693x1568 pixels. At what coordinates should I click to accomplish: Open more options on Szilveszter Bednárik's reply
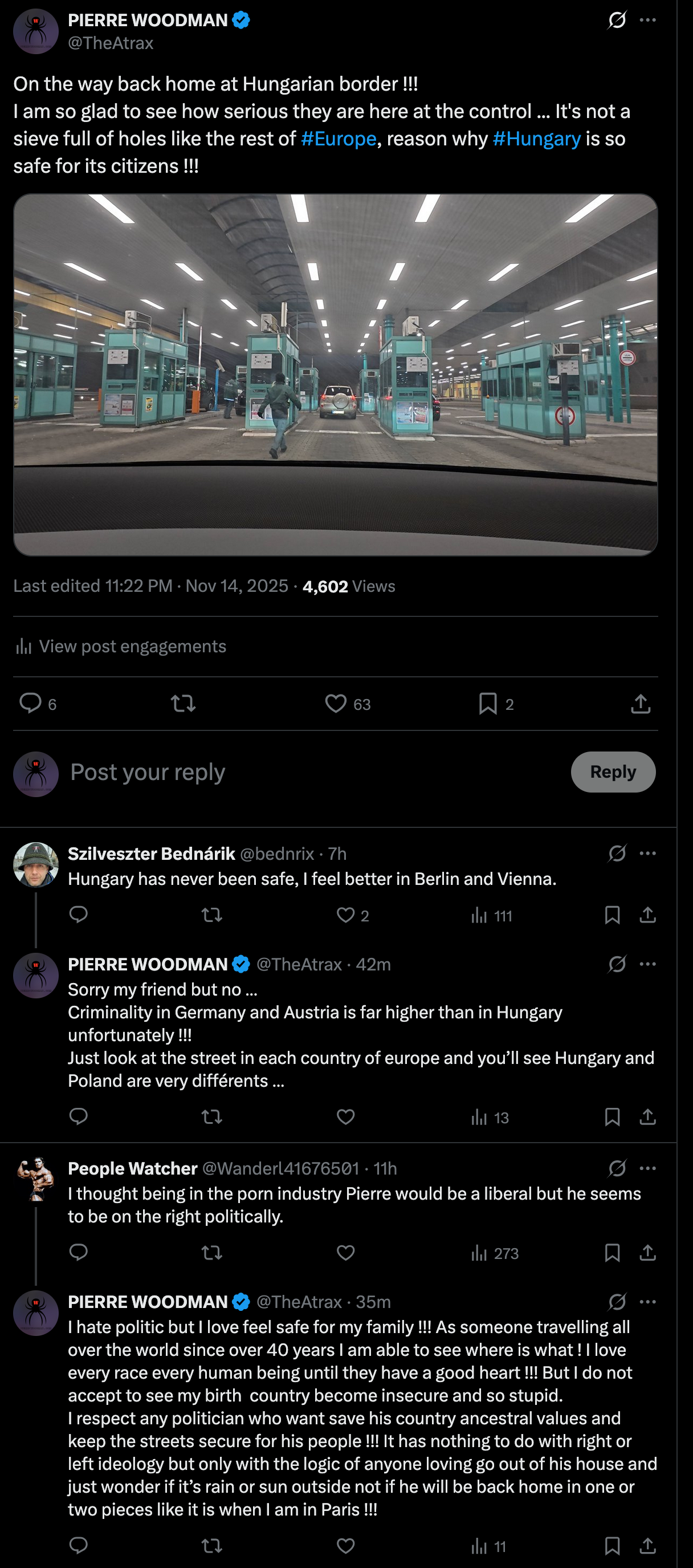click(648, 854)
